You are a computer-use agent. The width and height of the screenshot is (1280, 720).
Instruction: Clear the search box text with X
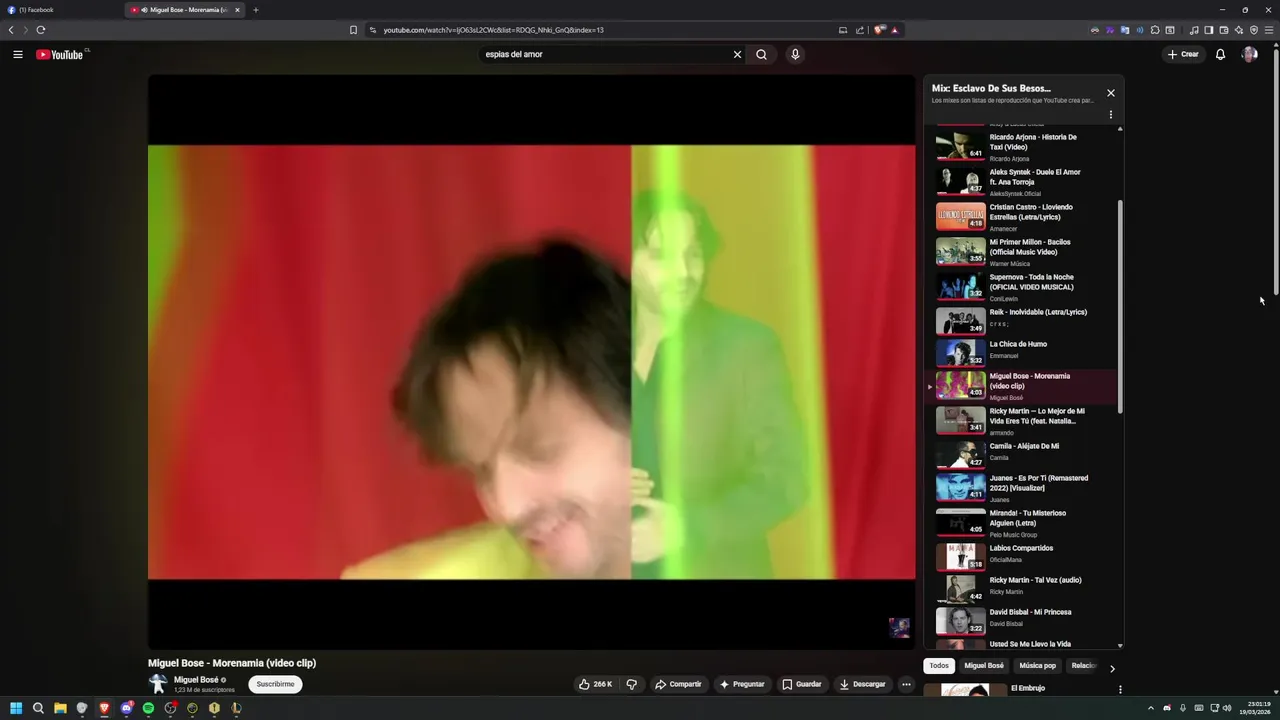click(737, 54)
